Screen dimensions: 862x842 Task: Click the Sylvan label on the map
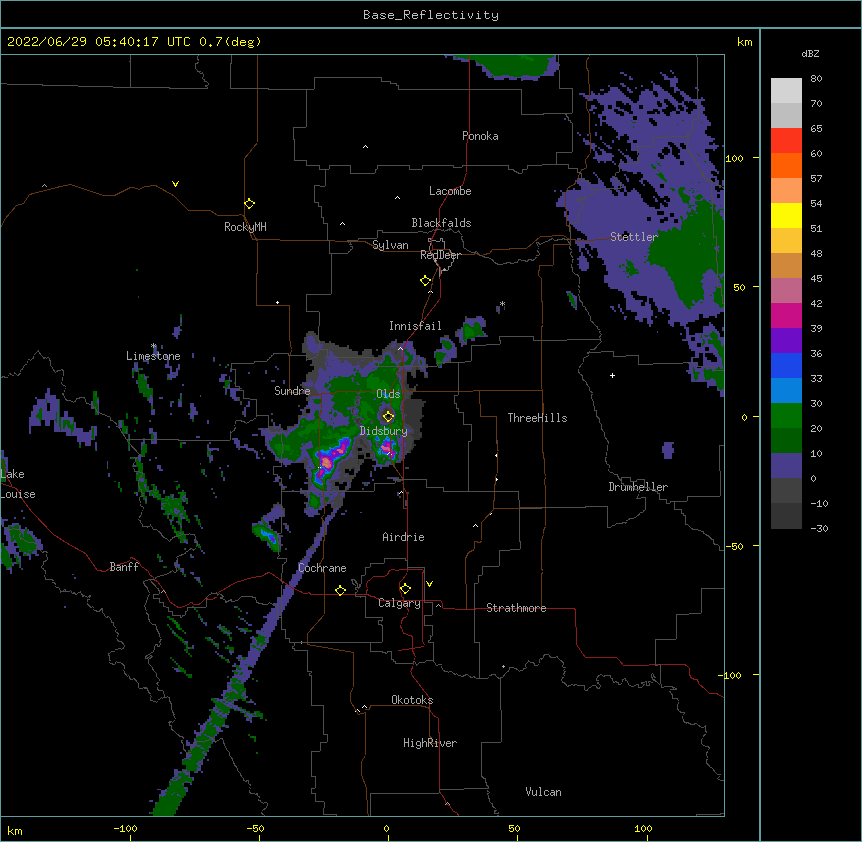click(390, 245)
